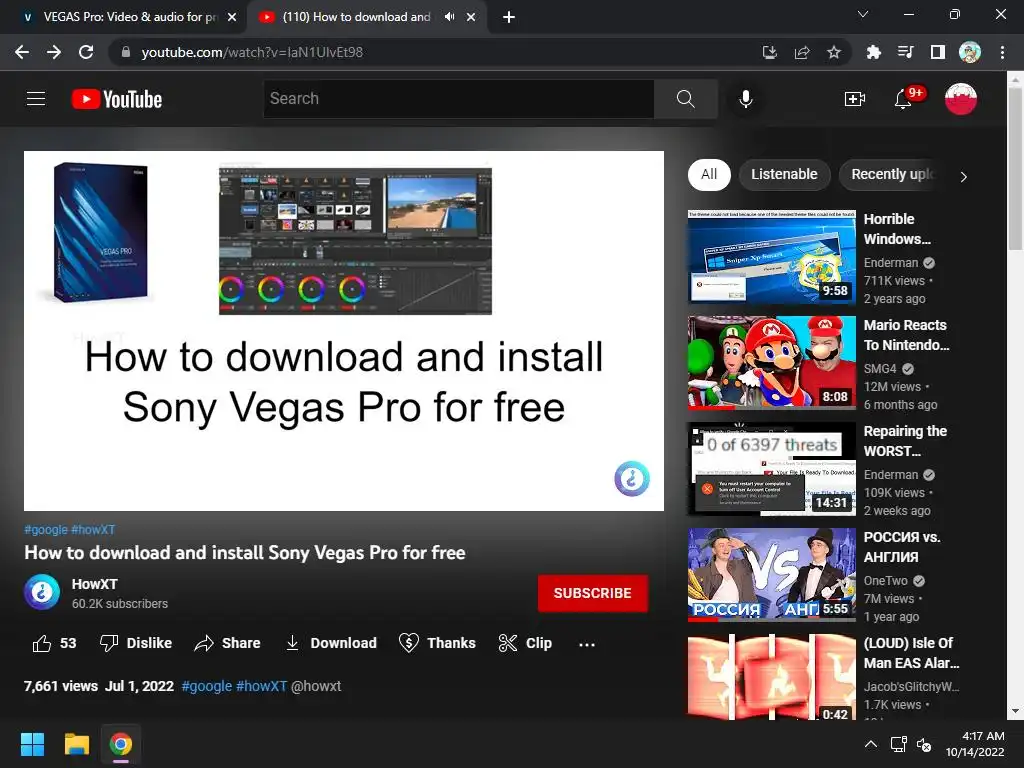Select the Listenable filter chip

[784, 174]
